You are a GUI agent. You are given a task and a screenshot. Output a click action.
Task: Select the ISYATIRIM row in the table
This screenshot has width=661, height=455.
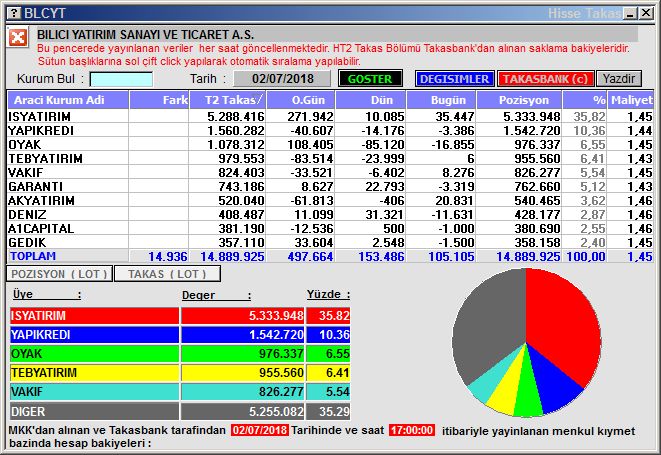(x=330, y=116)
